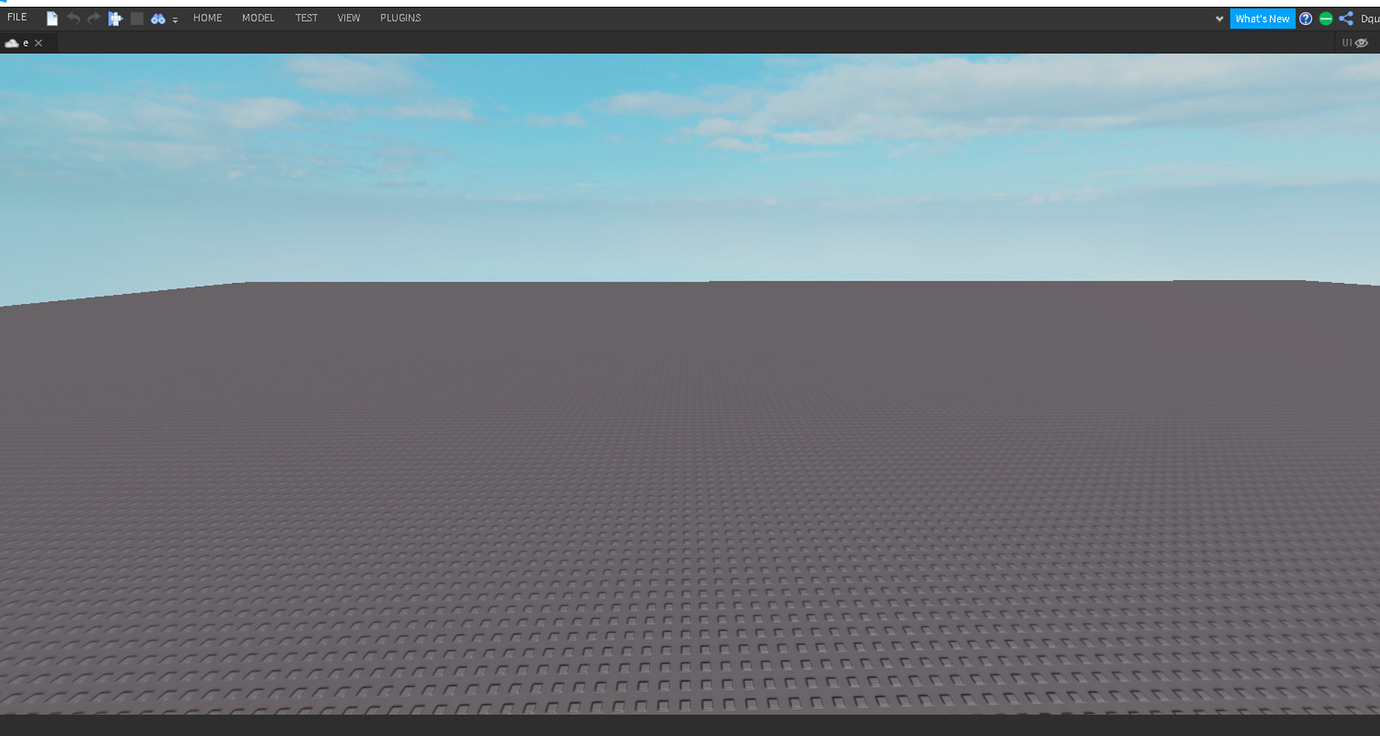This screenshot has height=736, width=1380.
Task: Switch to the MODEL ribbon tab
Action: [x=258, y=17]
